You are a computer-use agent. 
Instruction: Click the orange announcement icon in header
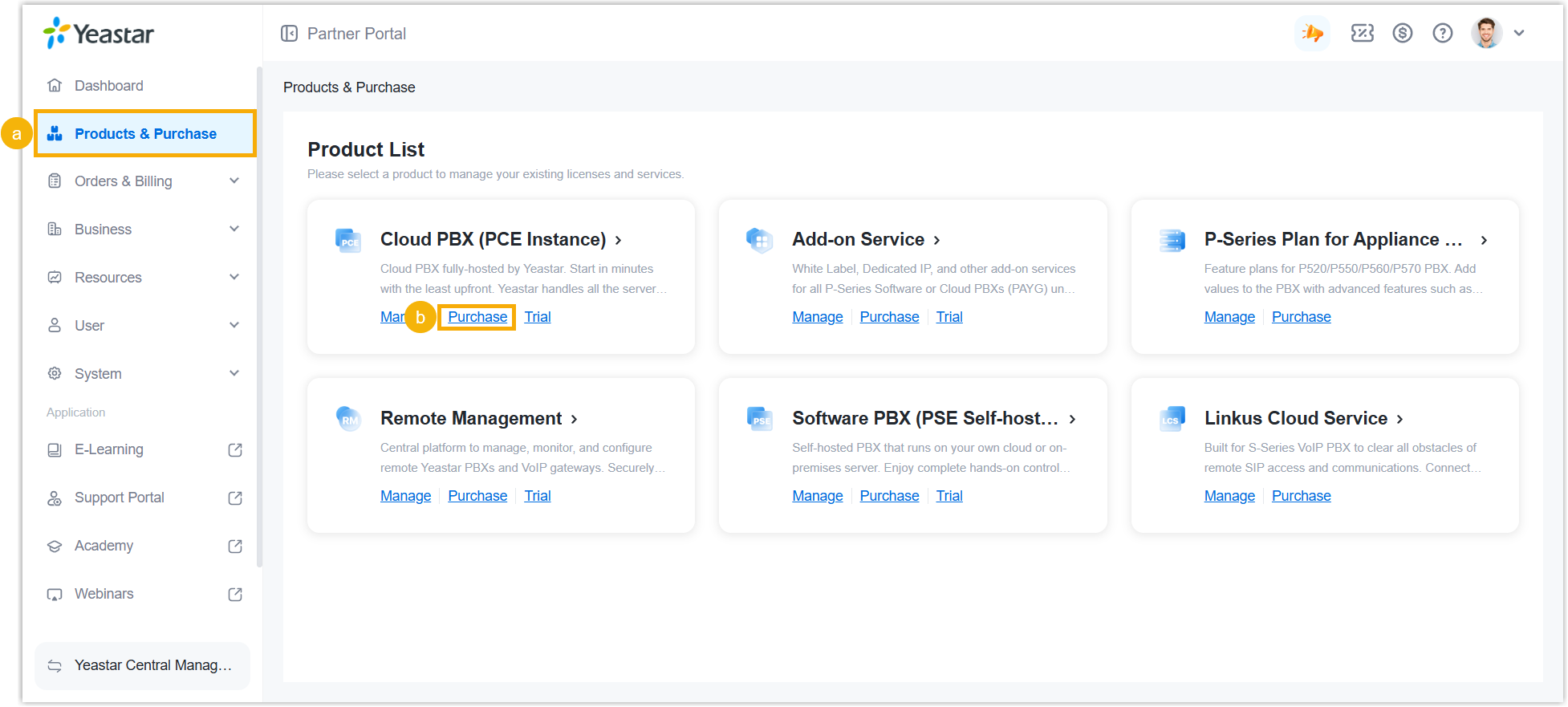[1313, 33]
